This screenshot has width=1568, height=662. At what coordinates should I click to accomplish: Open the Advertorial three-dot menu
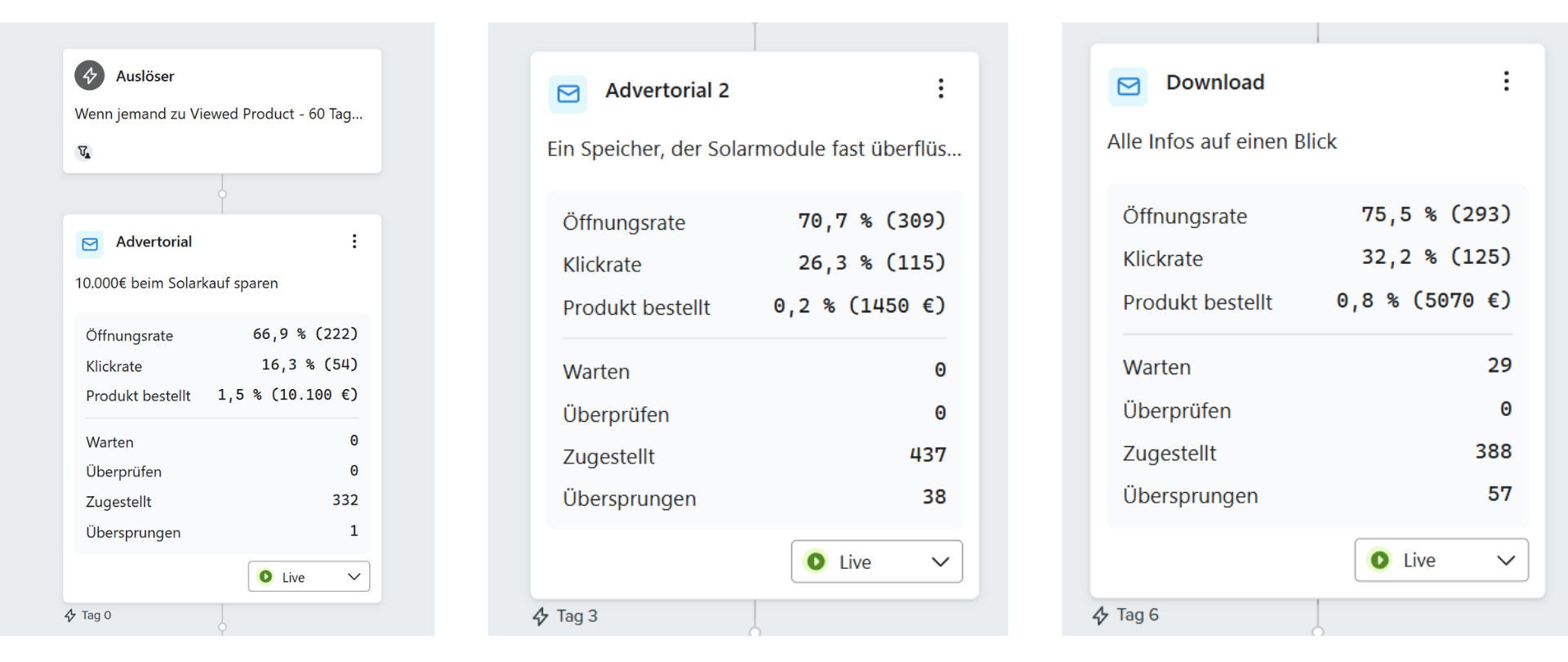[354, 241]
